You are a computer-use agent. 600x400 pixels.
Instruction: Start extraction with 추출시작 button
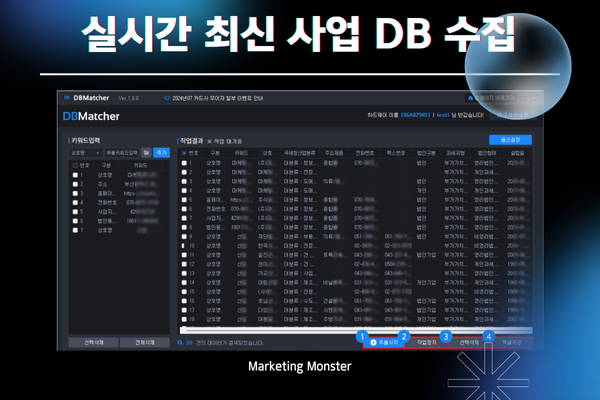coord(384,343)
